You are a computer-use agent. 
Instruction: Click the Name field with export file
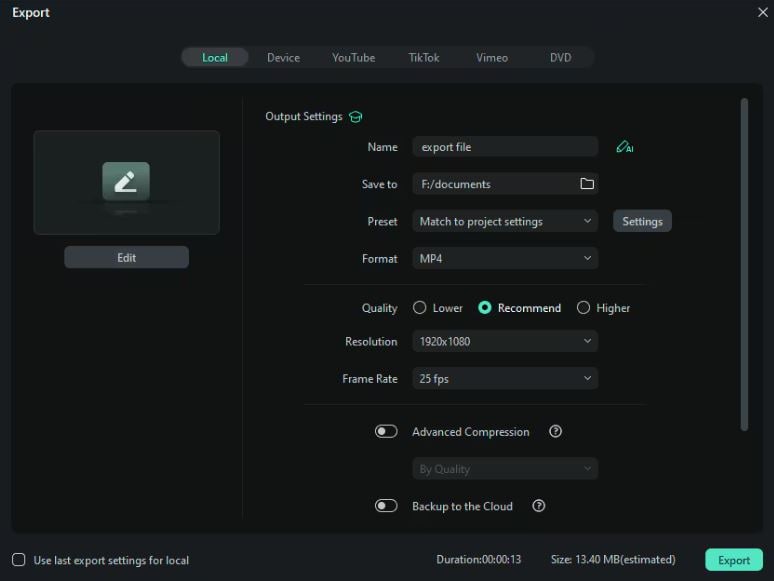(x=505, y=147)
